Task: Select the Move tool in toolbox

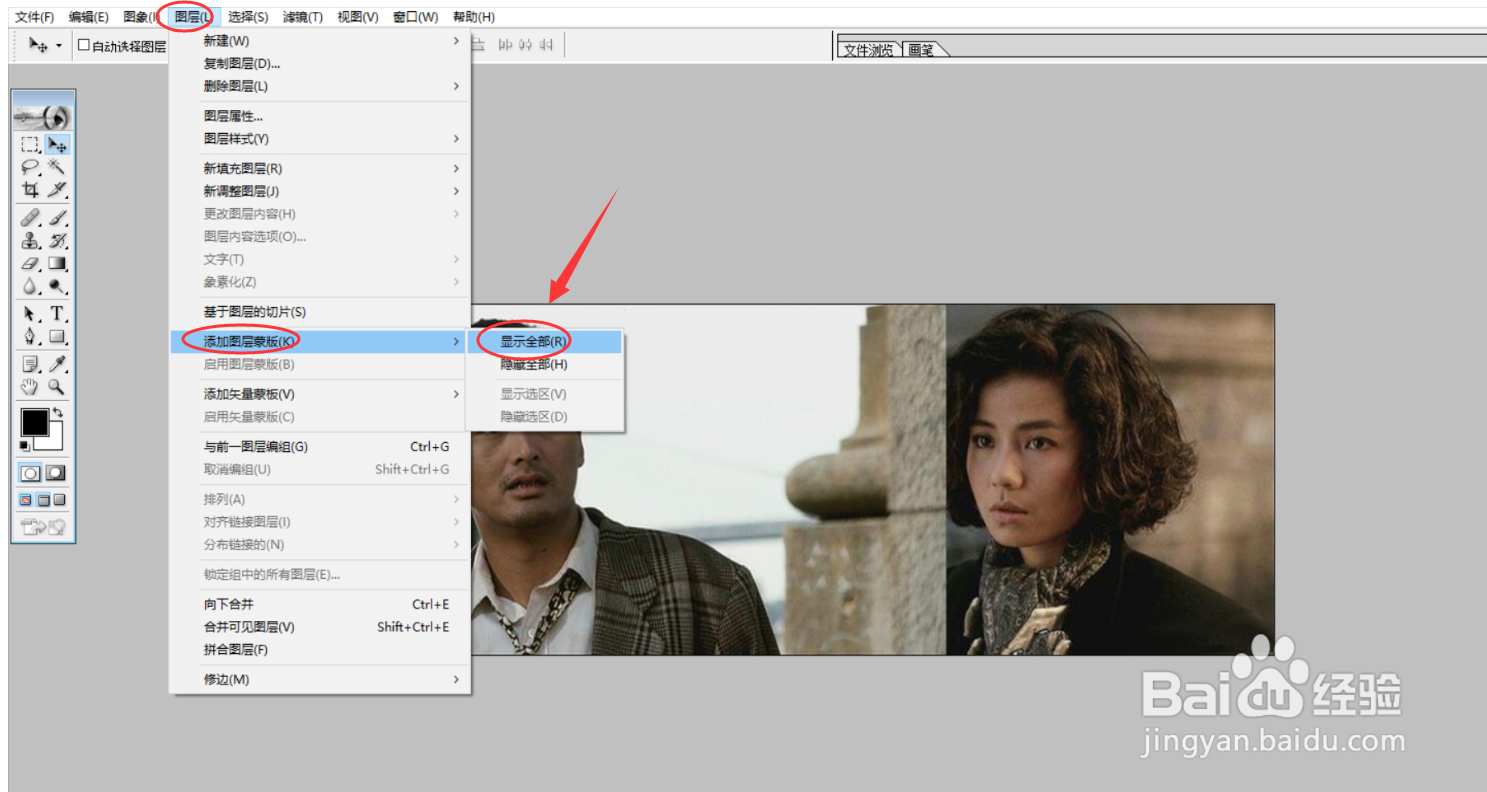Action: coord(57,145)
